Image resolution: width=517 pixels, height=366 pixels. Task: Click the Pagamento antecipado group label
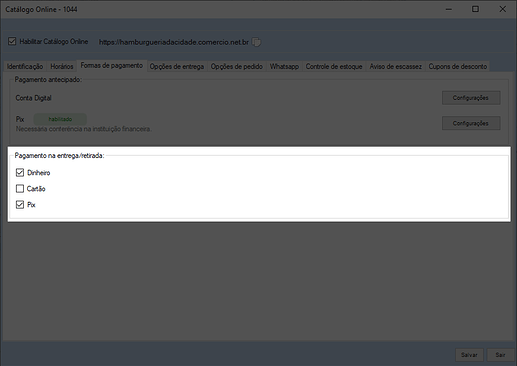click(x=48, y=80)
